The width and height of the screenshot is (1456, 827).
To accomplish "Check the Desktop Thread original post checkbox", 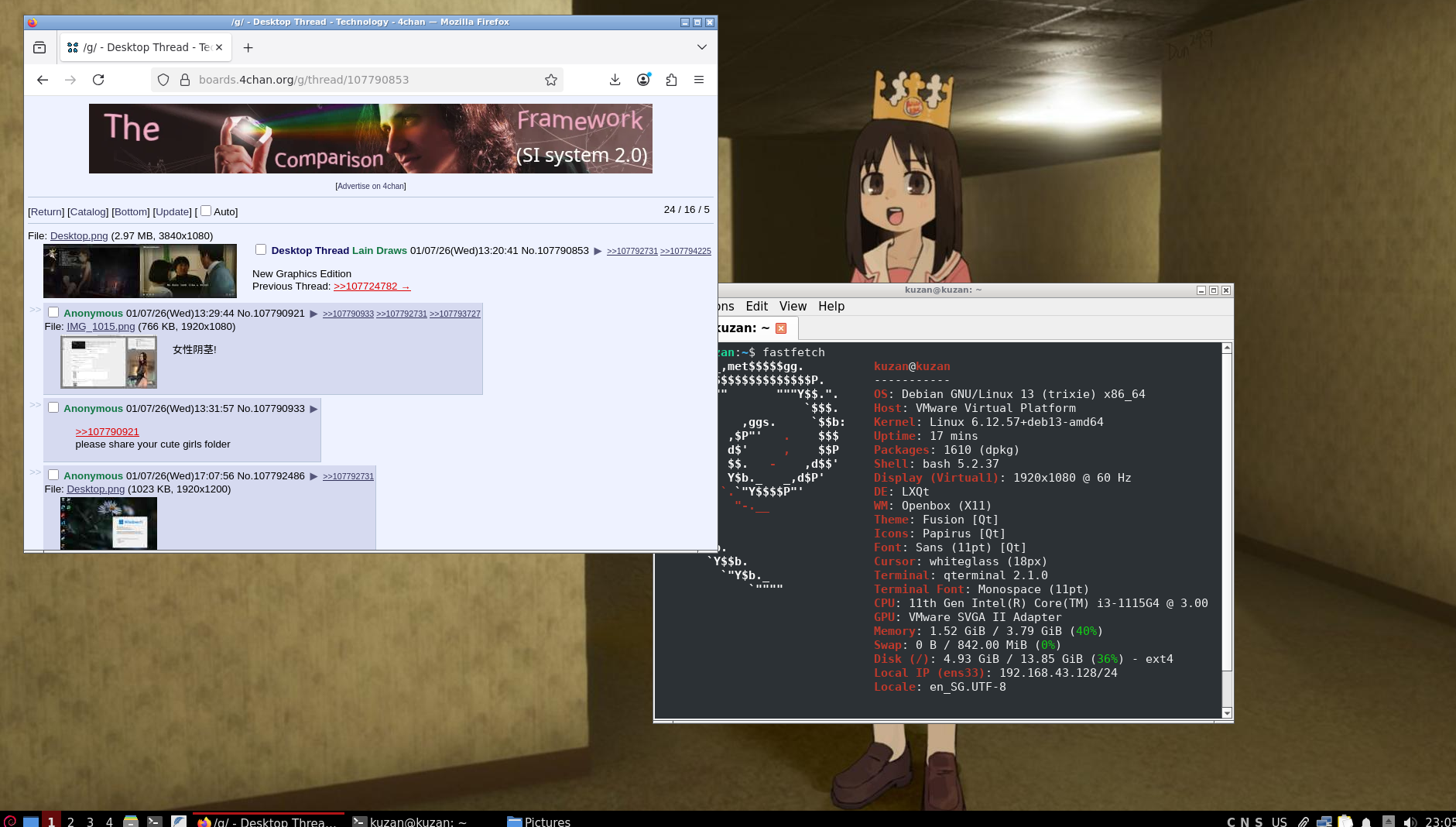I will [261, 249].
